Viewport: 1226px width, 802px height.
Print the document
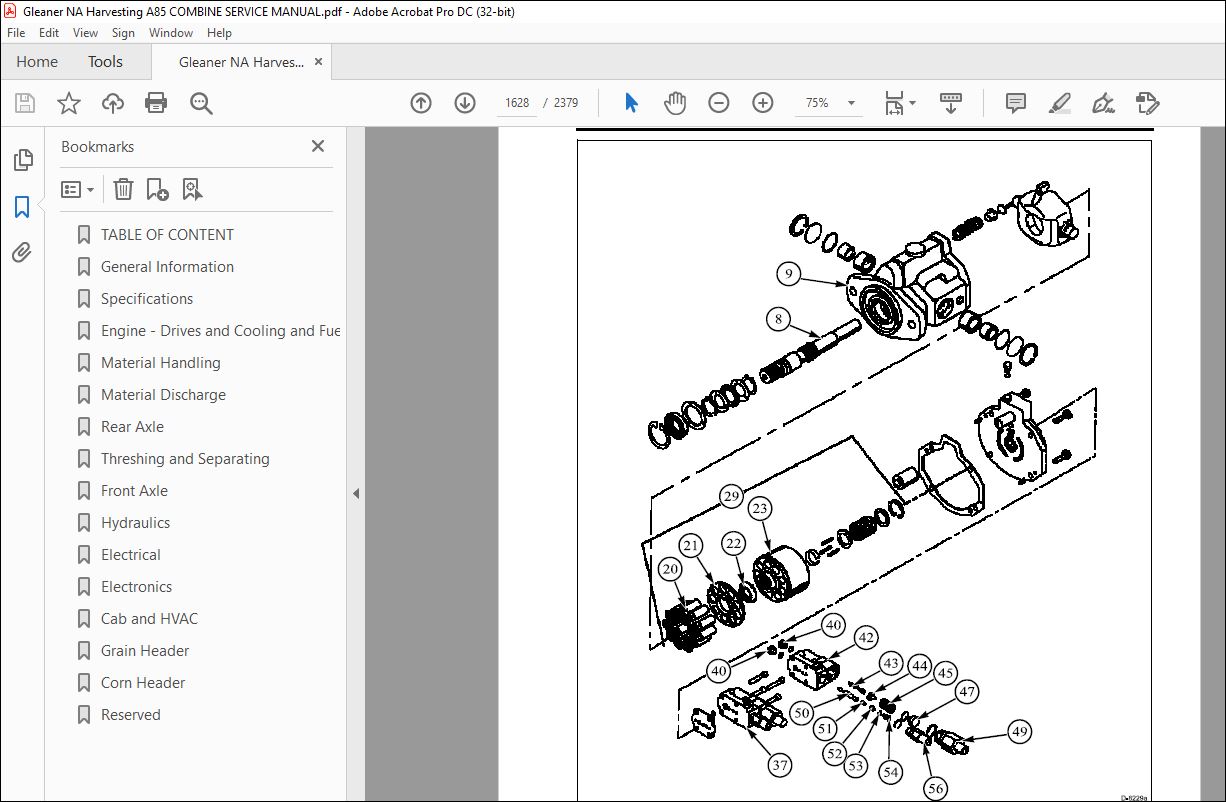coord(156,103)
